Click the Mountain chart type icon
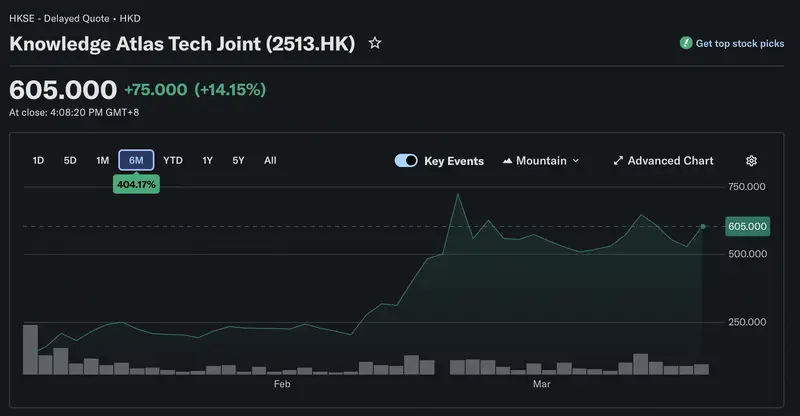The image size is (800, 416). 507,161
